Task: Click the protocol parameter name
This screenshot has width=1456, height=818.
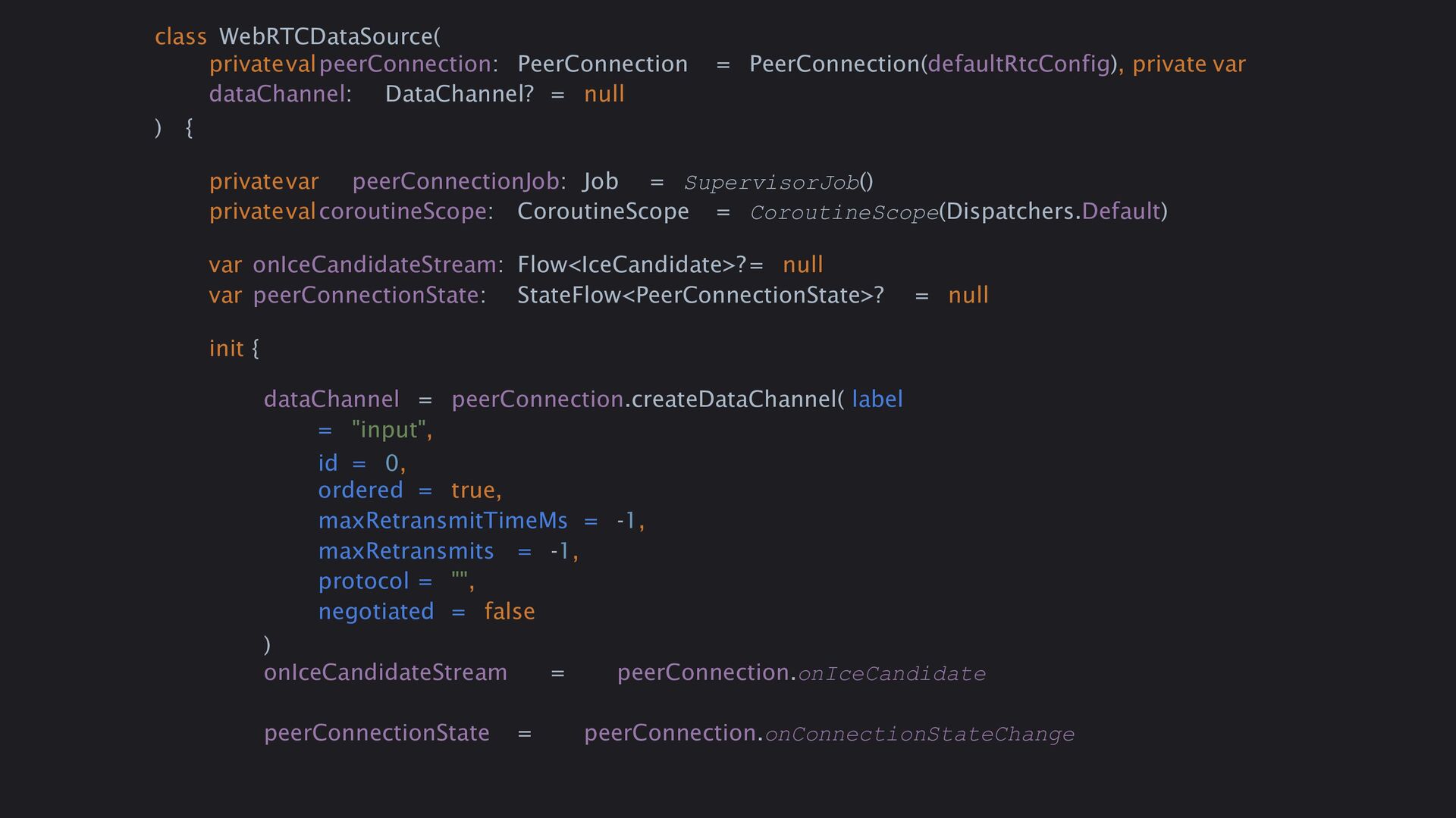Action: click(363, 581)
